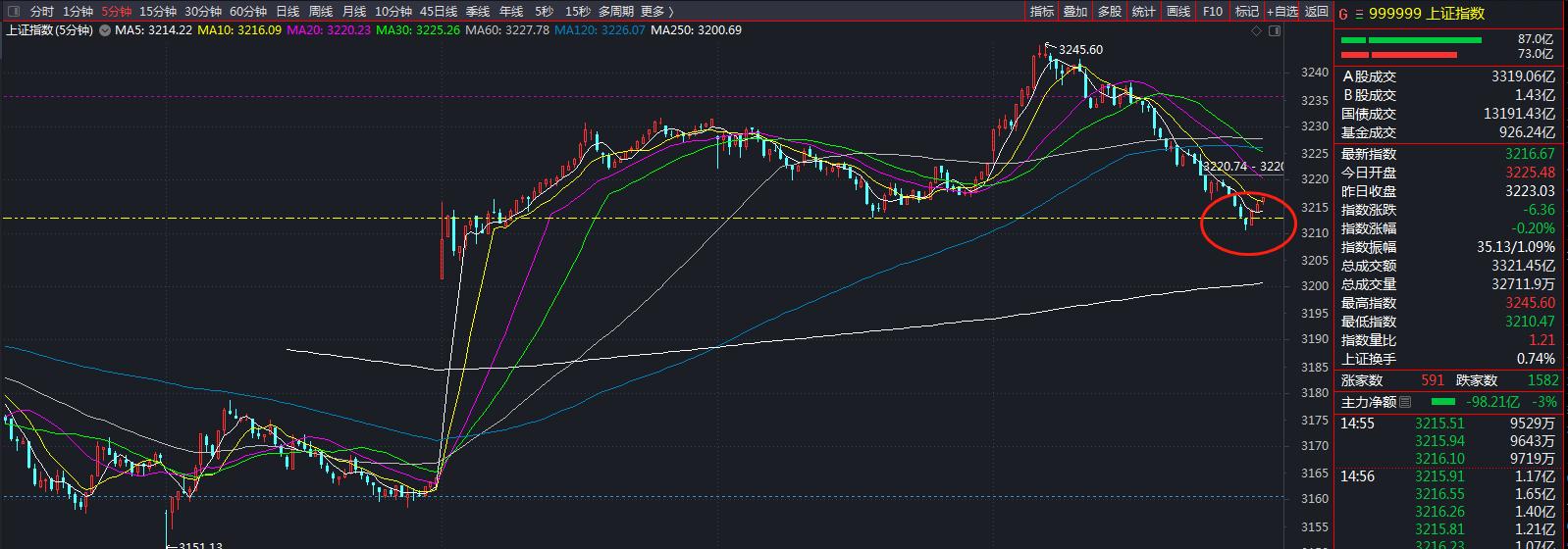Click the 3245.60 high point label on chart

tap(1080, 50)
